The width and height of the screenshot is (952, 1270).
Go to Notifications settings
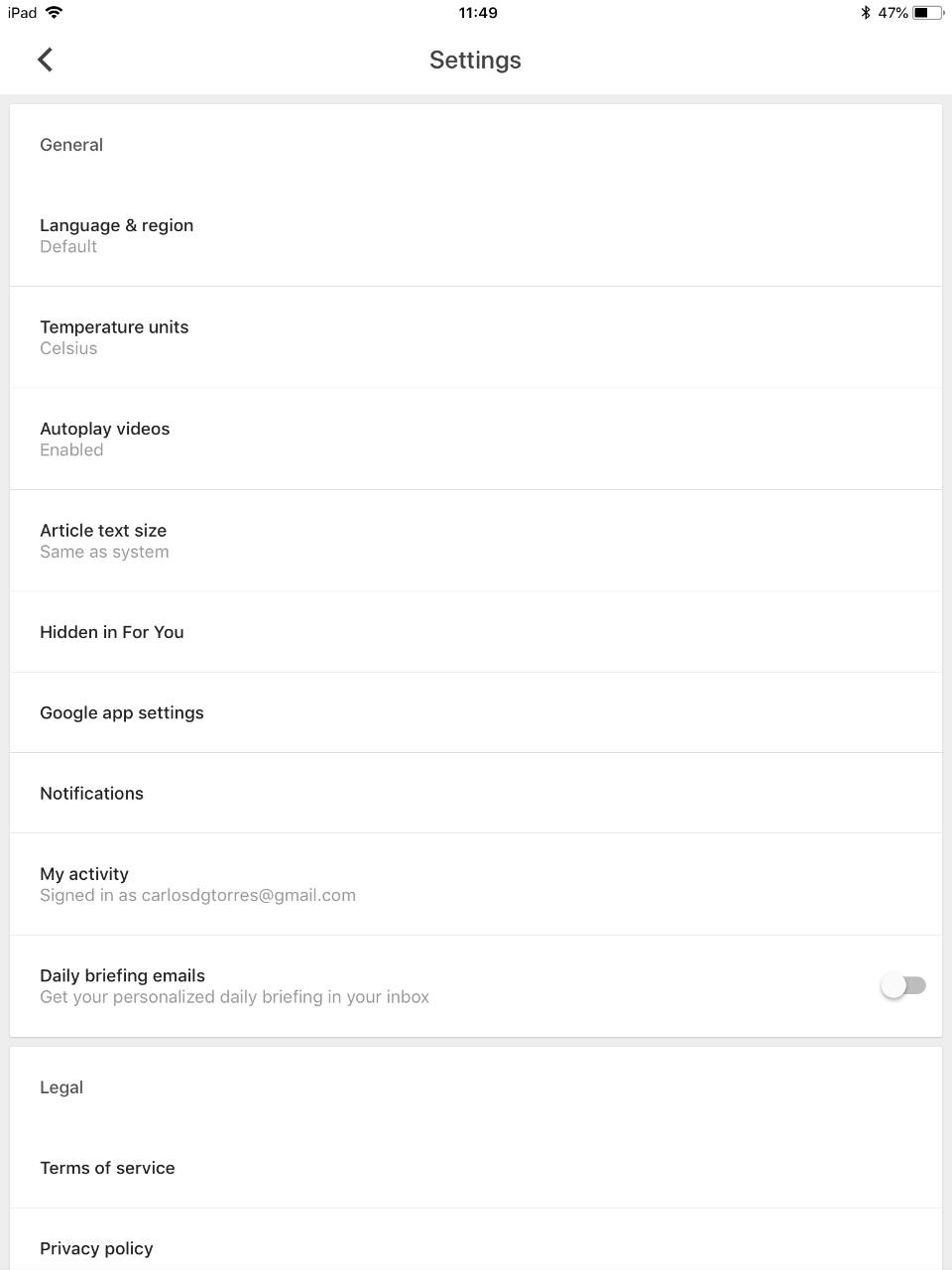point(92,793)
